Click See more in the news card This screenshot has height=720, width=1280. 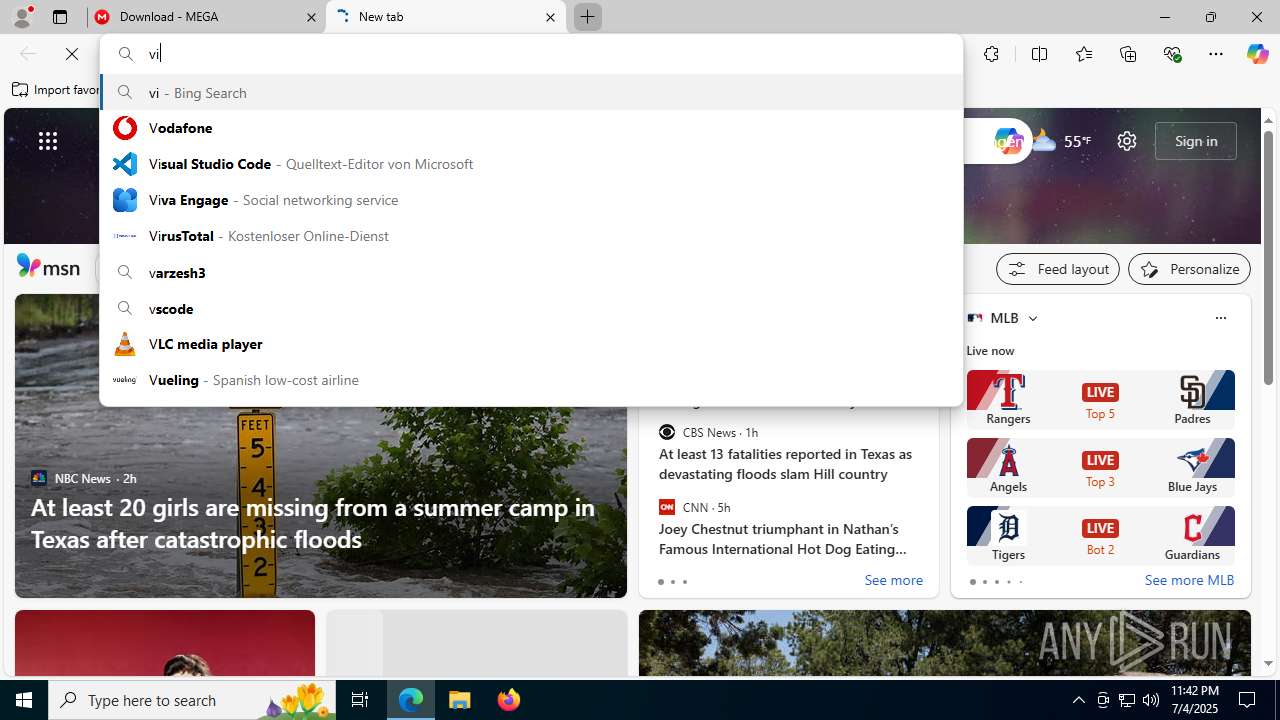coord(893,580)
